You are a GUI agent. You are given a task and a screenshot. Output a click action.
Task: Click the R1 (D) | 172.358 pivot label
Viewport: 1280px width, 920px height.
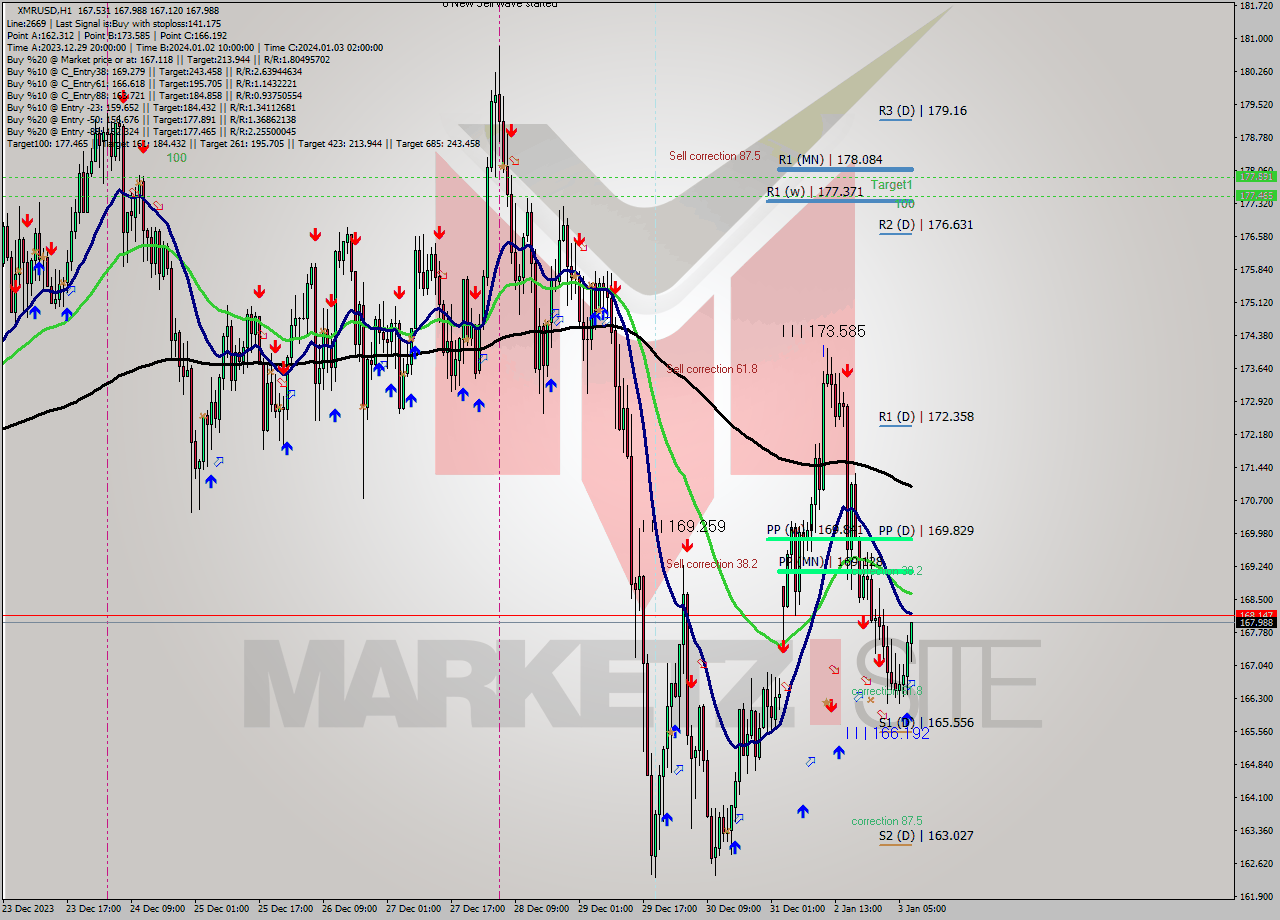(x=925, y=417)
